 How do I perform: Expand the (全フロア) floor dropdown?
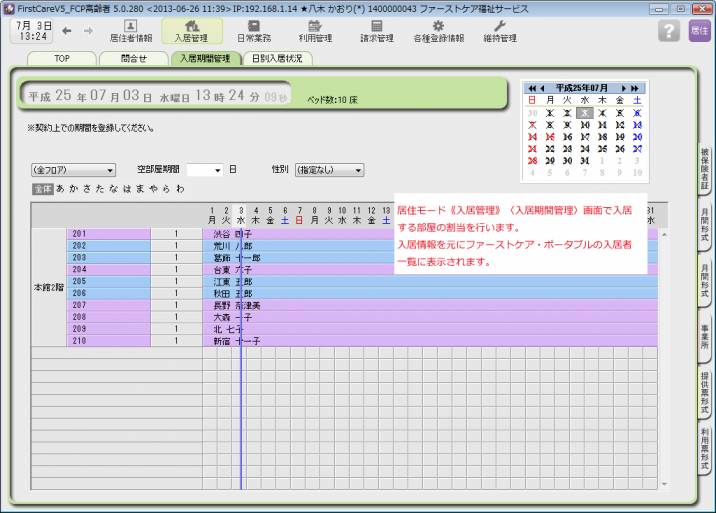74,170
